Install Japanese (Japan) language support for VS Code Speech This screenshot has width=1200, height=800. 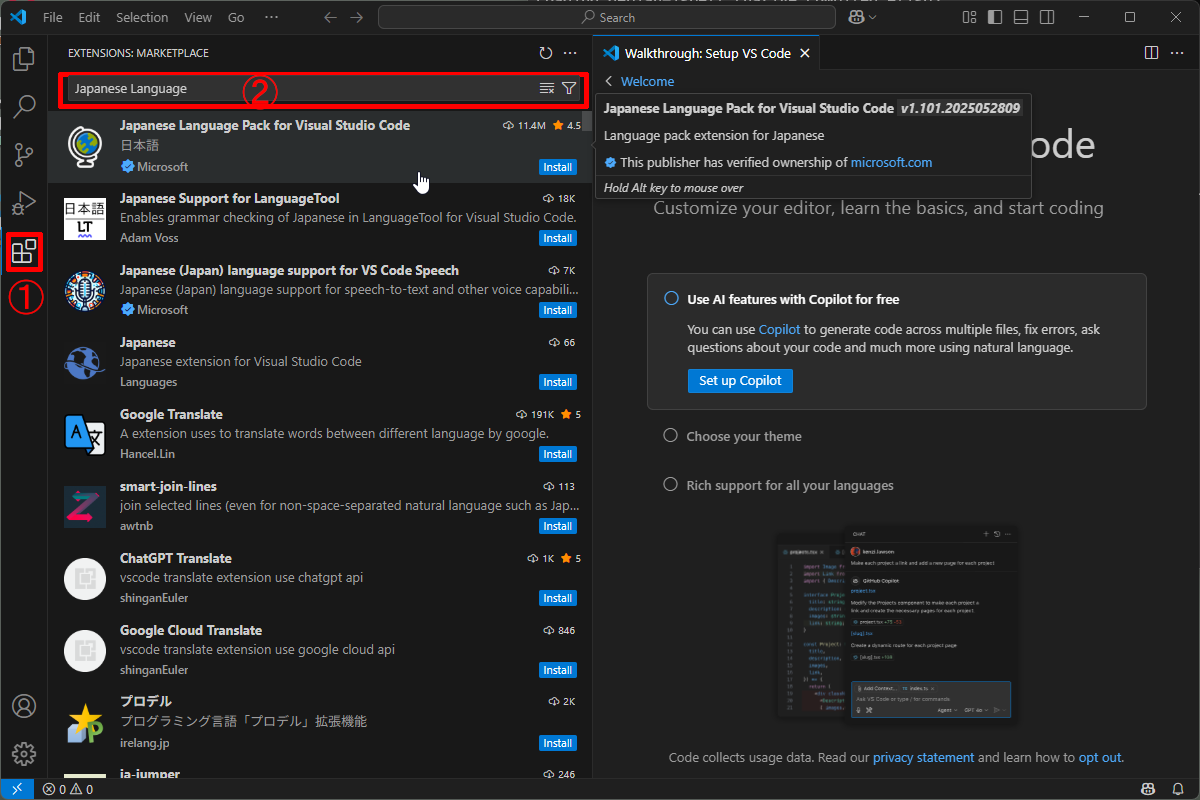(558, 310)
